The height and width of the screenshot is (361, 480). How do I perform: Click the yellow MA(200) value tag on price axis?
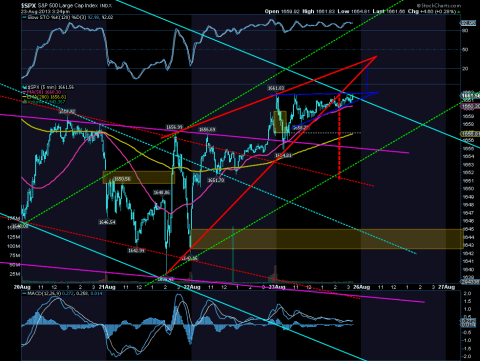470,134
